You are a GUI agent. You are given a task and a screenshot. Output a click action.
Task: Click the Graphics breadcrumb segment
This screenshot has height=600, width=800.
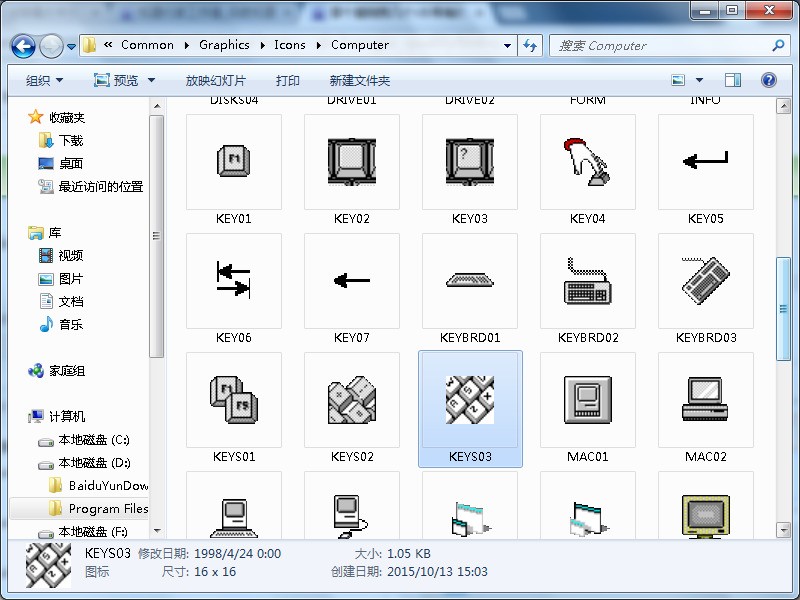tap(224, 45)
